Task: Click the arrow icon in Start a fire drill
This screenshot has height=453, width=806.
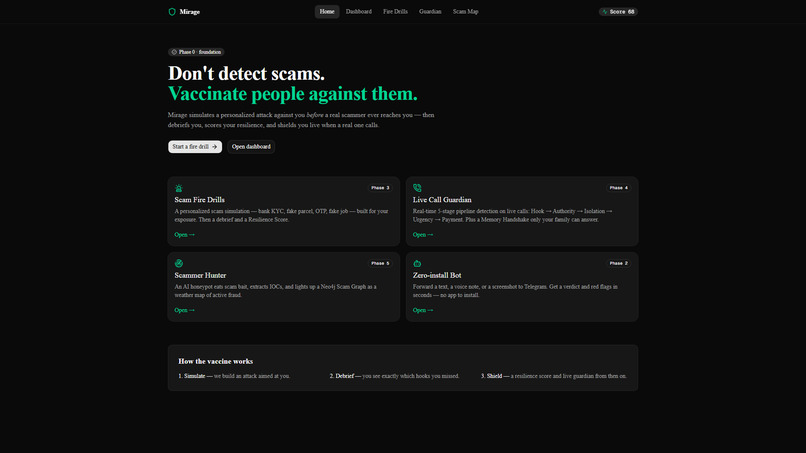Action: [x=214, y=147]
